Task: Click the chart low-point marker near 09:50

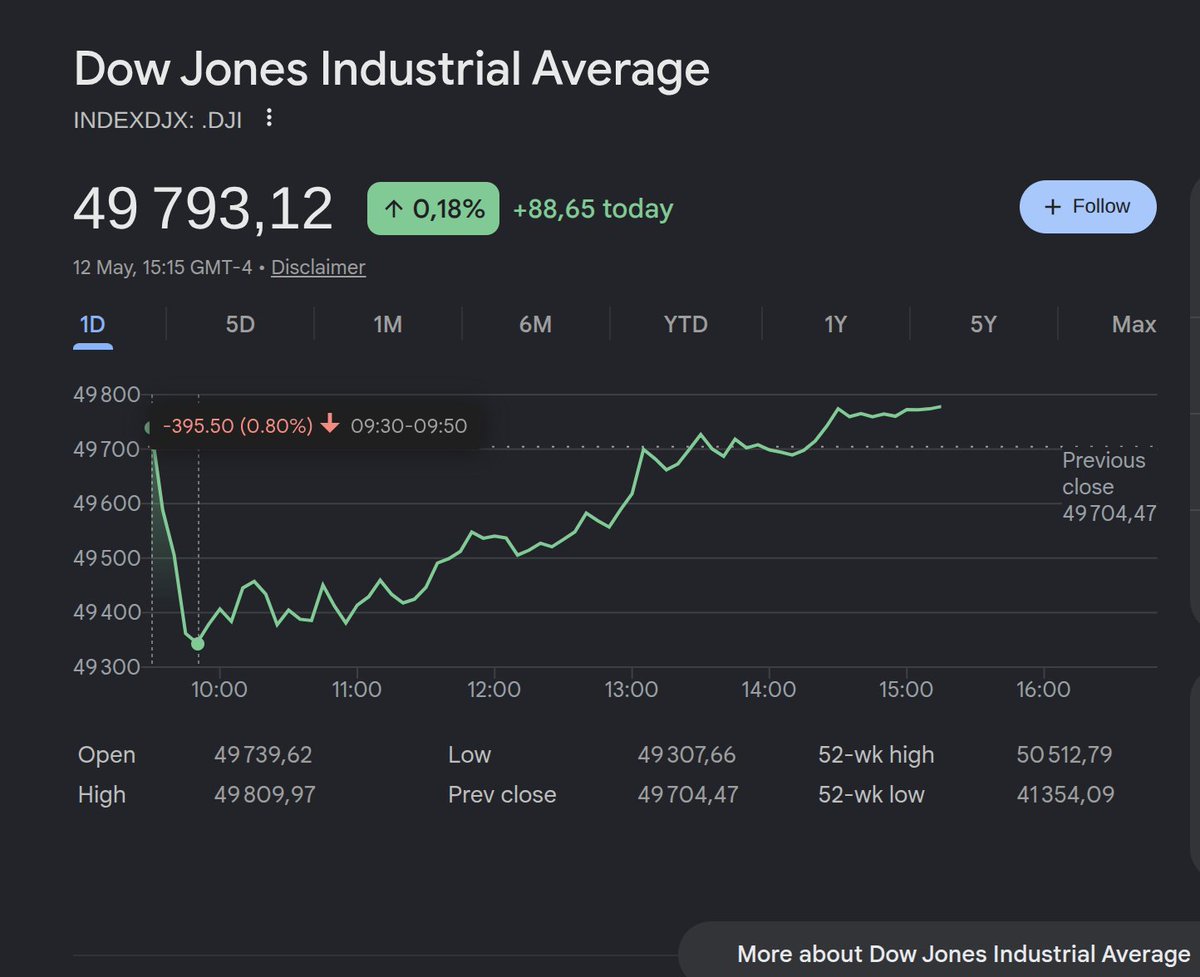Action: coord(197,644)
